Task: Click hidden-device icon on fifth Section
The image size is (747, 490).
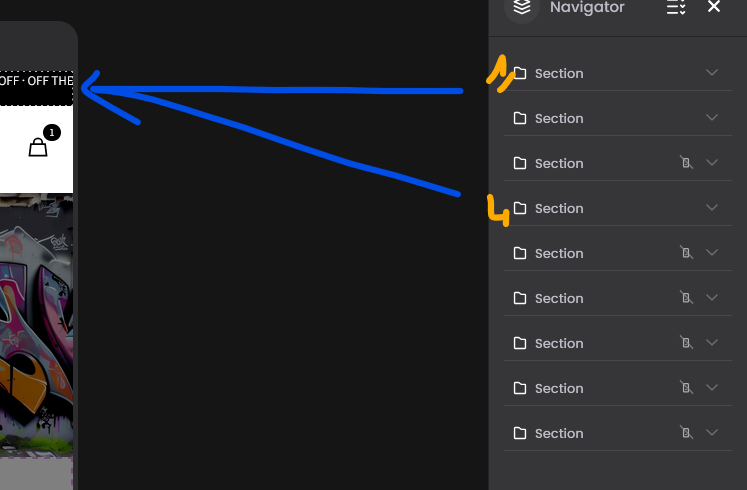Action: click(686, 253)
